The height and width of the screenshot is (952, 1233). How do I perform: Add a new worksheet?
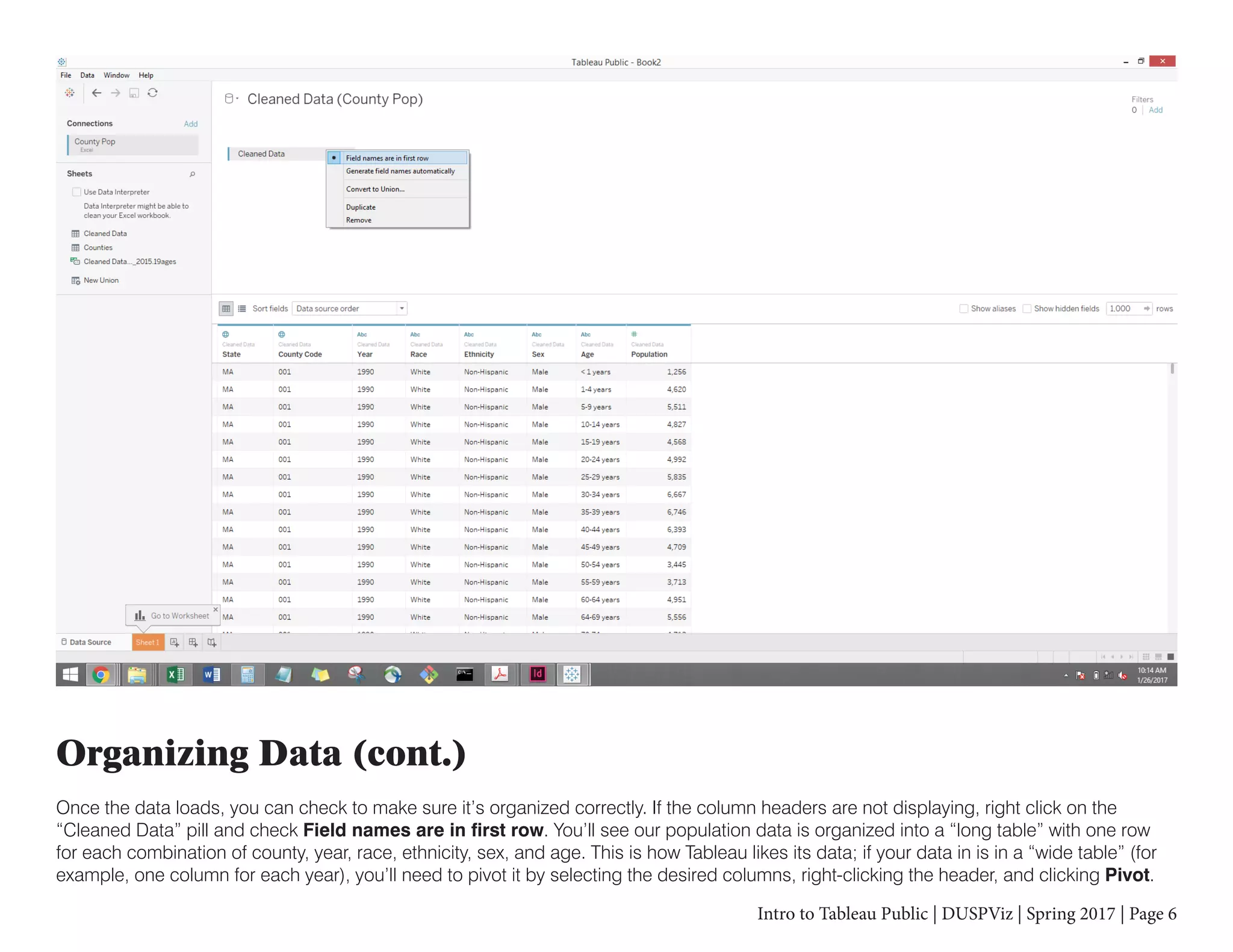point(174,642)
